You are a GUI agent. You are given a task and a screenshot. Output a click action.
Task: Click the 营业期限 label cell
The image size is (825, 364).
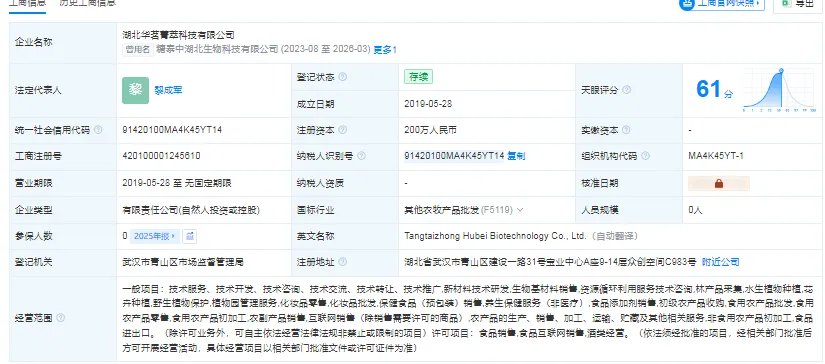[x=63, y=184]
